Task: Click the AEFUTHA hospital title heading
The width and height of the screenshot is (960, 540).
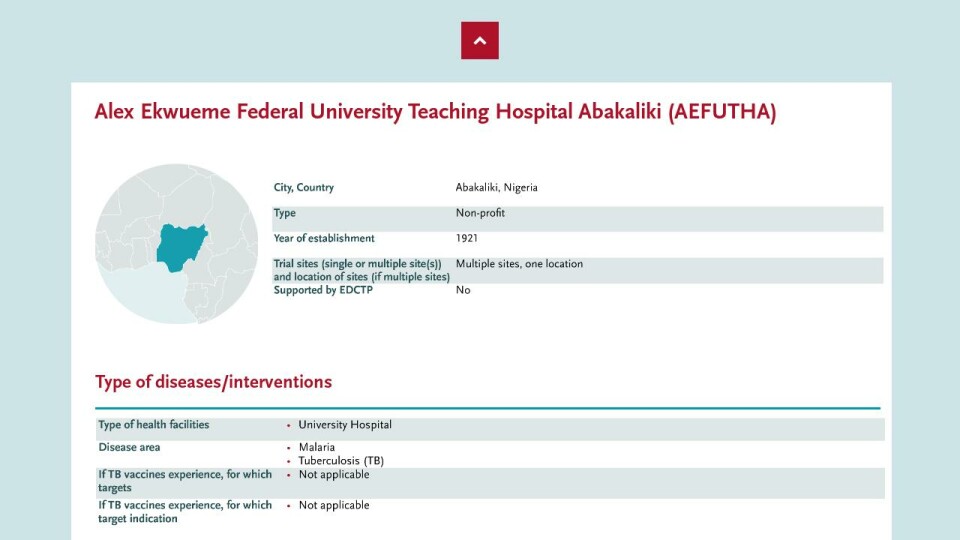Action: coord(435,112)
